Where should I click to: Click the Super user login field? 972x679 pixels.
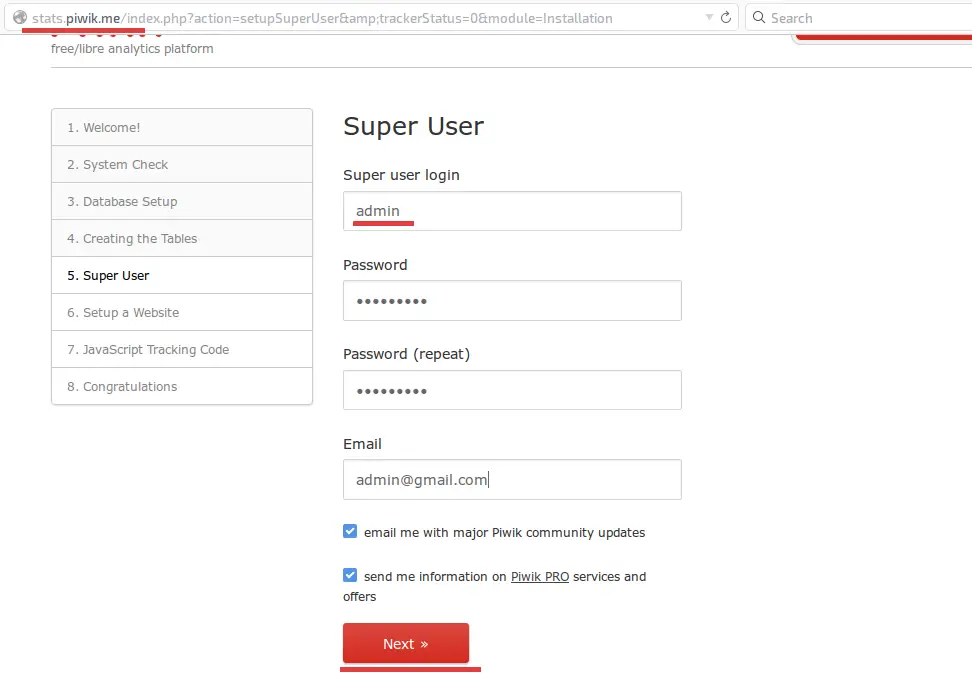512,211
